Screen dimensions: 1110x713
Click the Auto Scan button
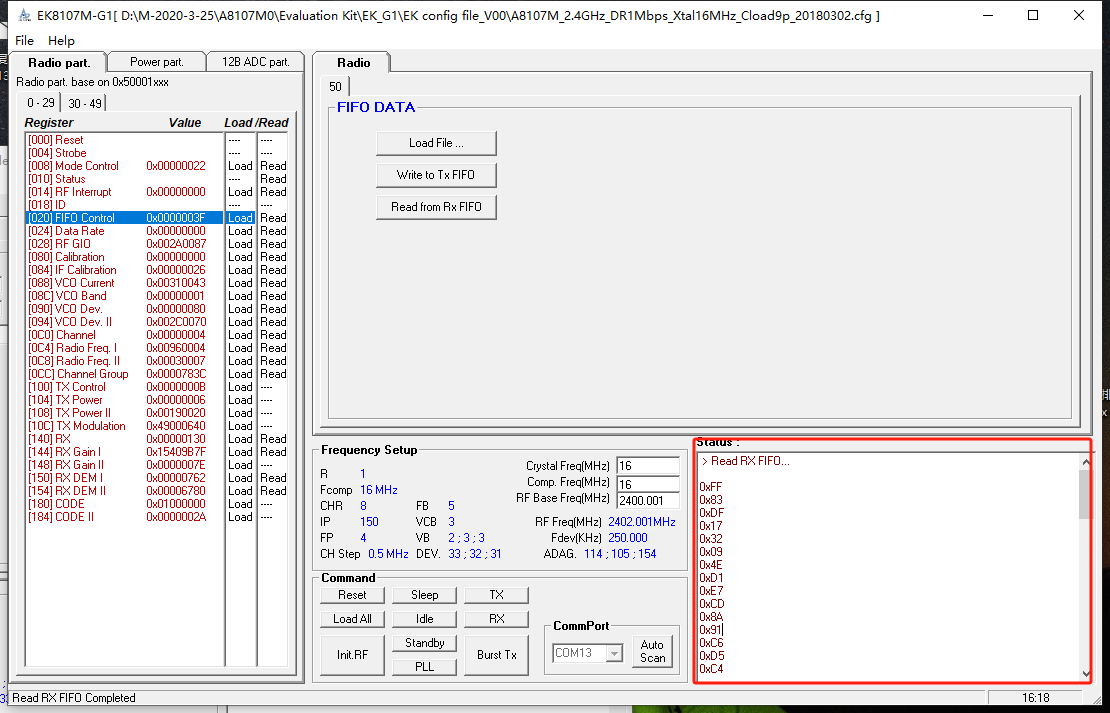652,651
